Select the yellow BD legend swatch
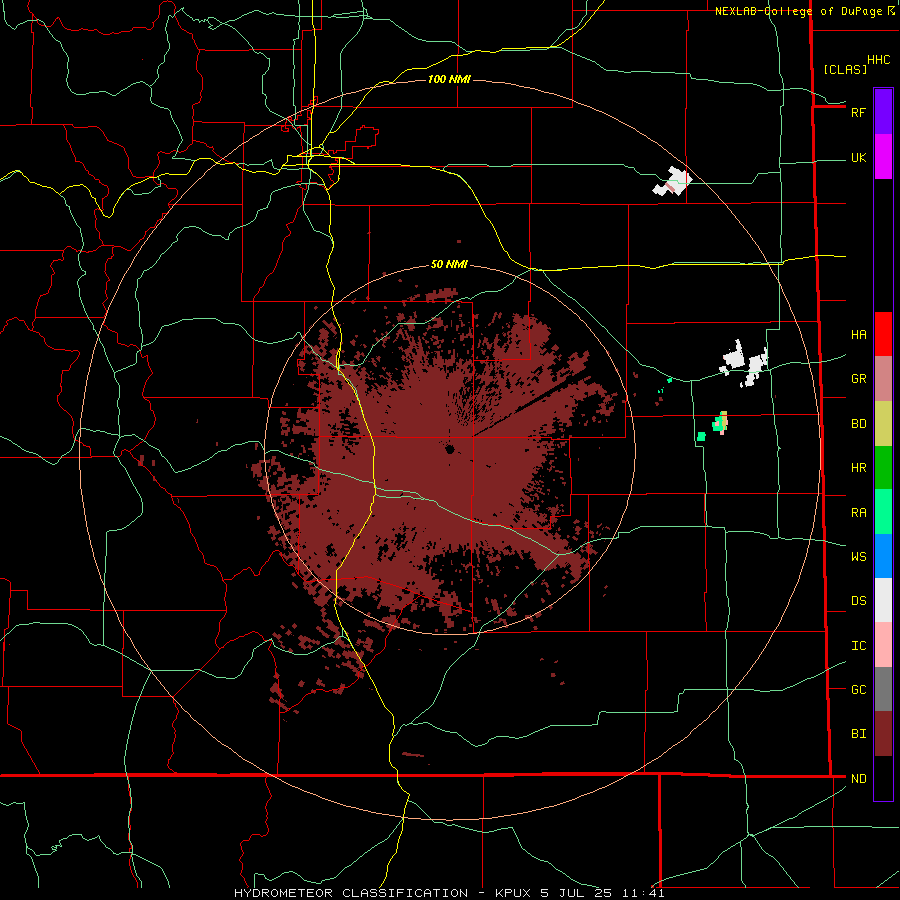 tap(883, 424)
